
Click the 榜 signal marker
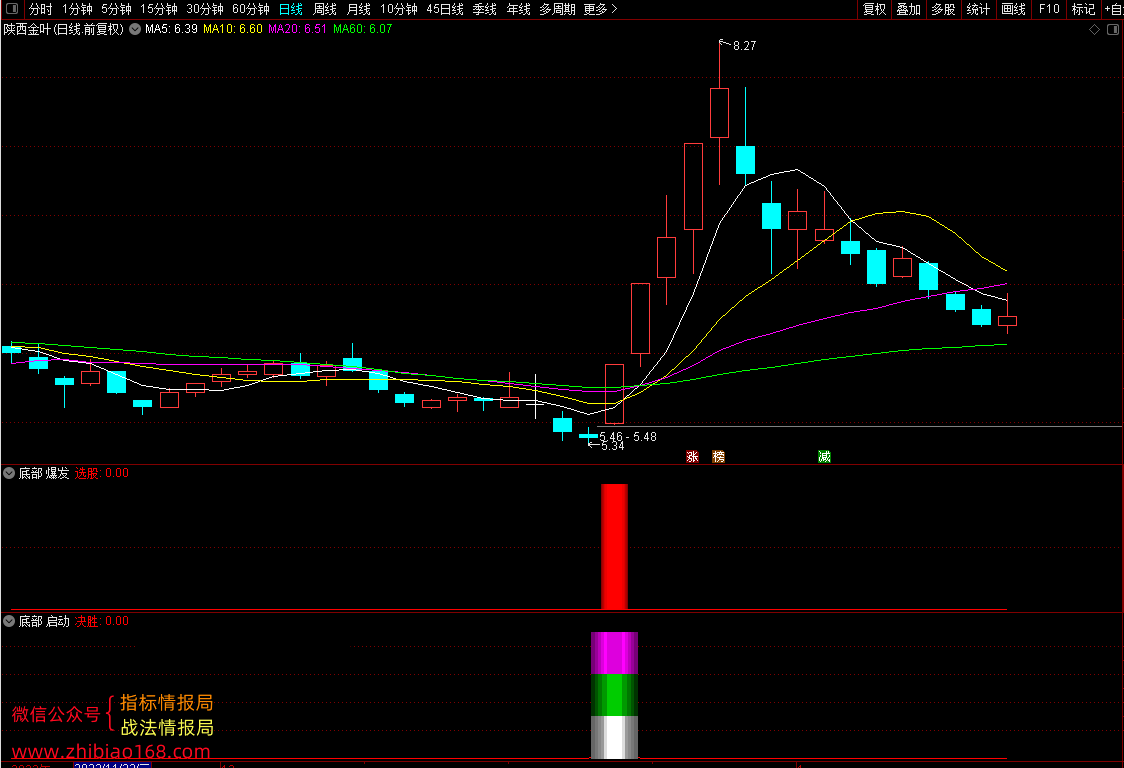pyautogui.click(x=718, y=457)
